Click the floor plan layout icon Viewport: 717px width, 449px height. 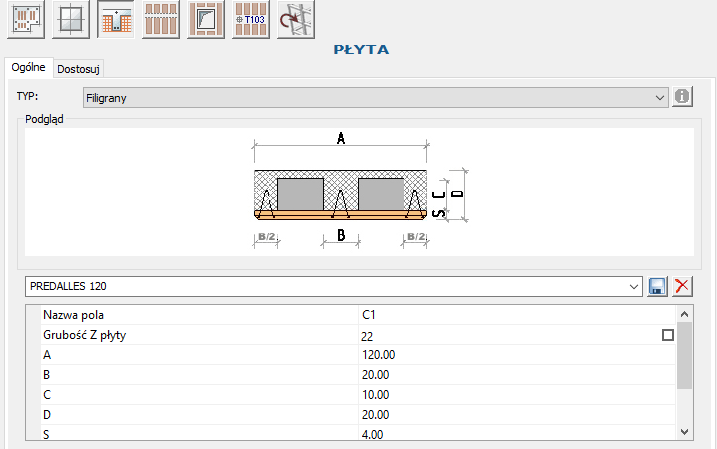[x=27, y=20]
